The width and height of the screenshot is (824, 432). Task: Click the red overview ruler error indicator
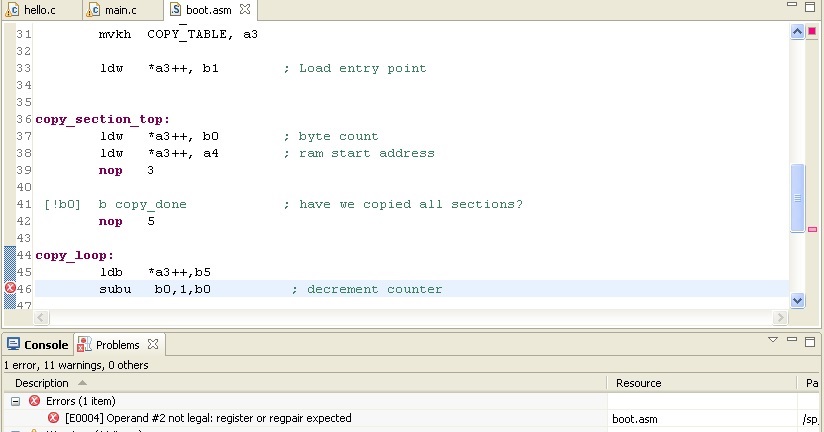pyautogui.click(x=812, y=32)
